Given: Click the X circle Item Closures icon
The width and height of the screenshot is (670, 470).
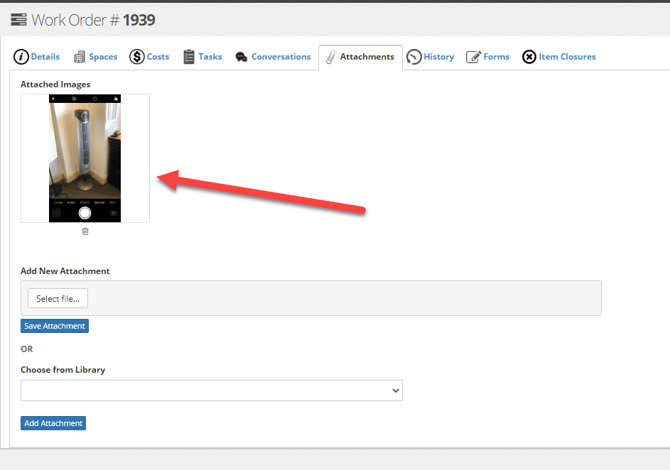Looking at the screenshot, I should pos(529,57).
